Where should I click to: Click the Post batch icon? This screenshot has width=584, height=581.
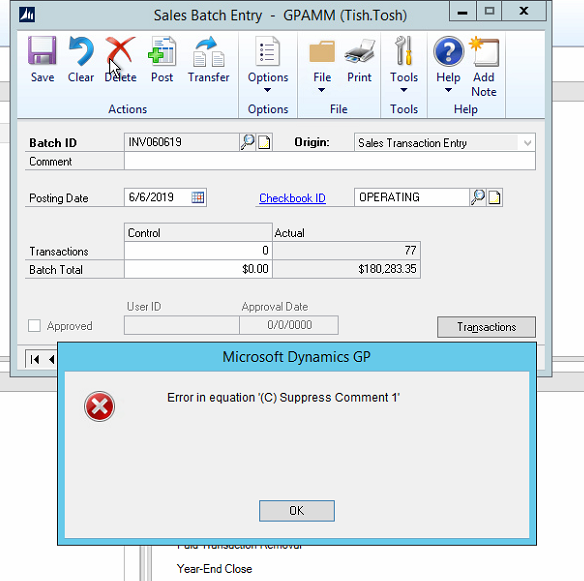coord(162,51)
